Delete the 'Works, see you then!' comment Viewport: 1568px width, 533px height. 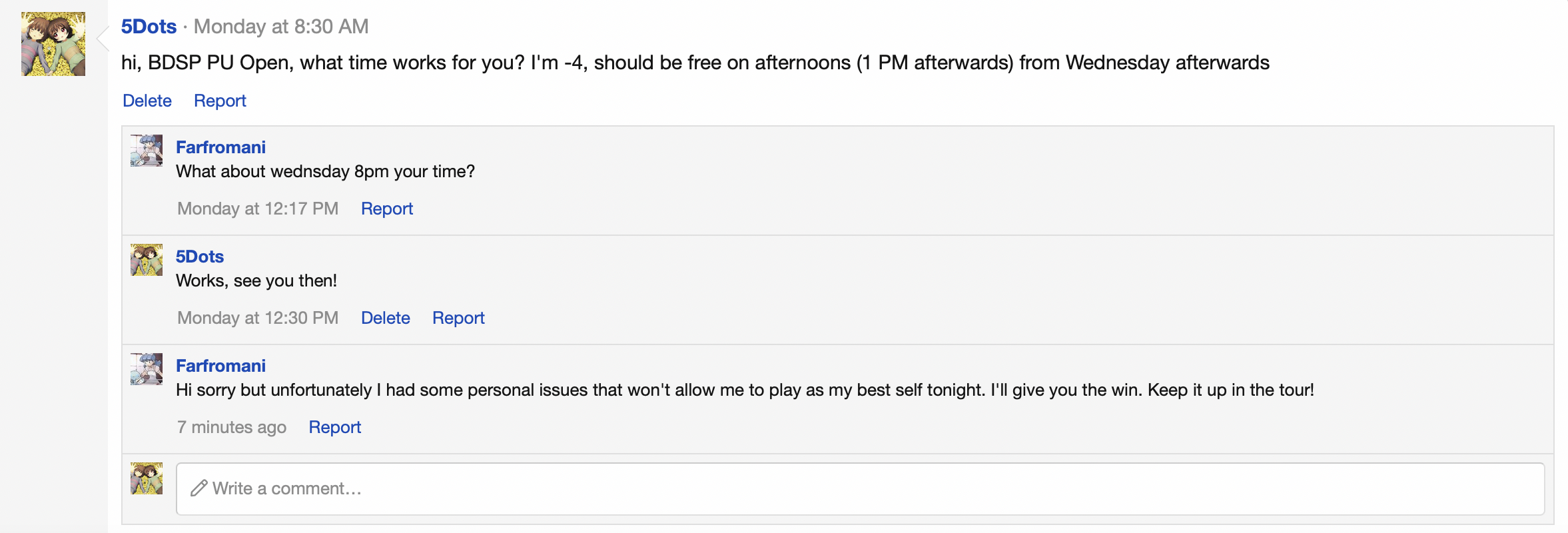[386, 318]
